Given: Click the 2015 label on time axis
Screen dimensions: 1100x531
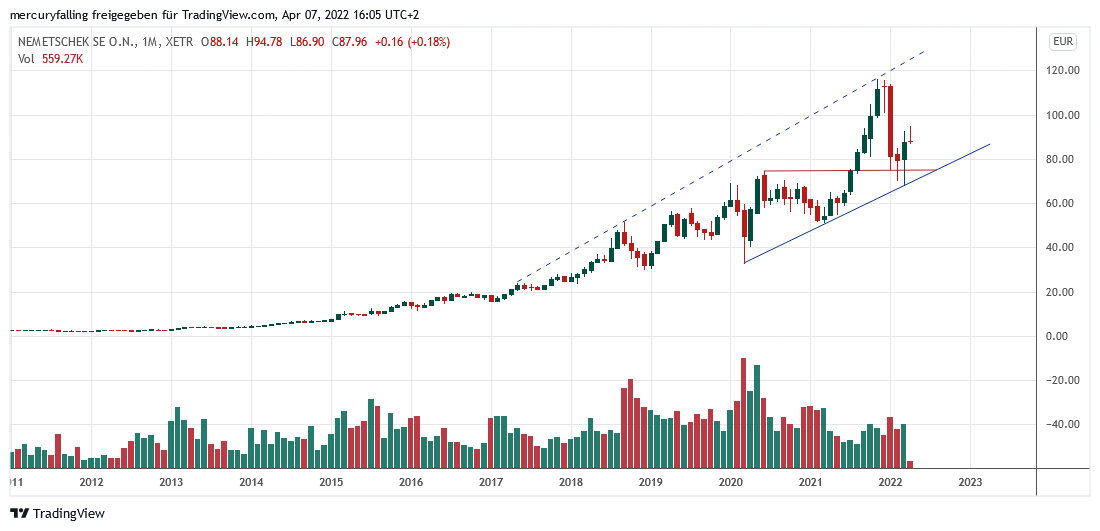Looking at the screenshot, I should click(331, 481).
